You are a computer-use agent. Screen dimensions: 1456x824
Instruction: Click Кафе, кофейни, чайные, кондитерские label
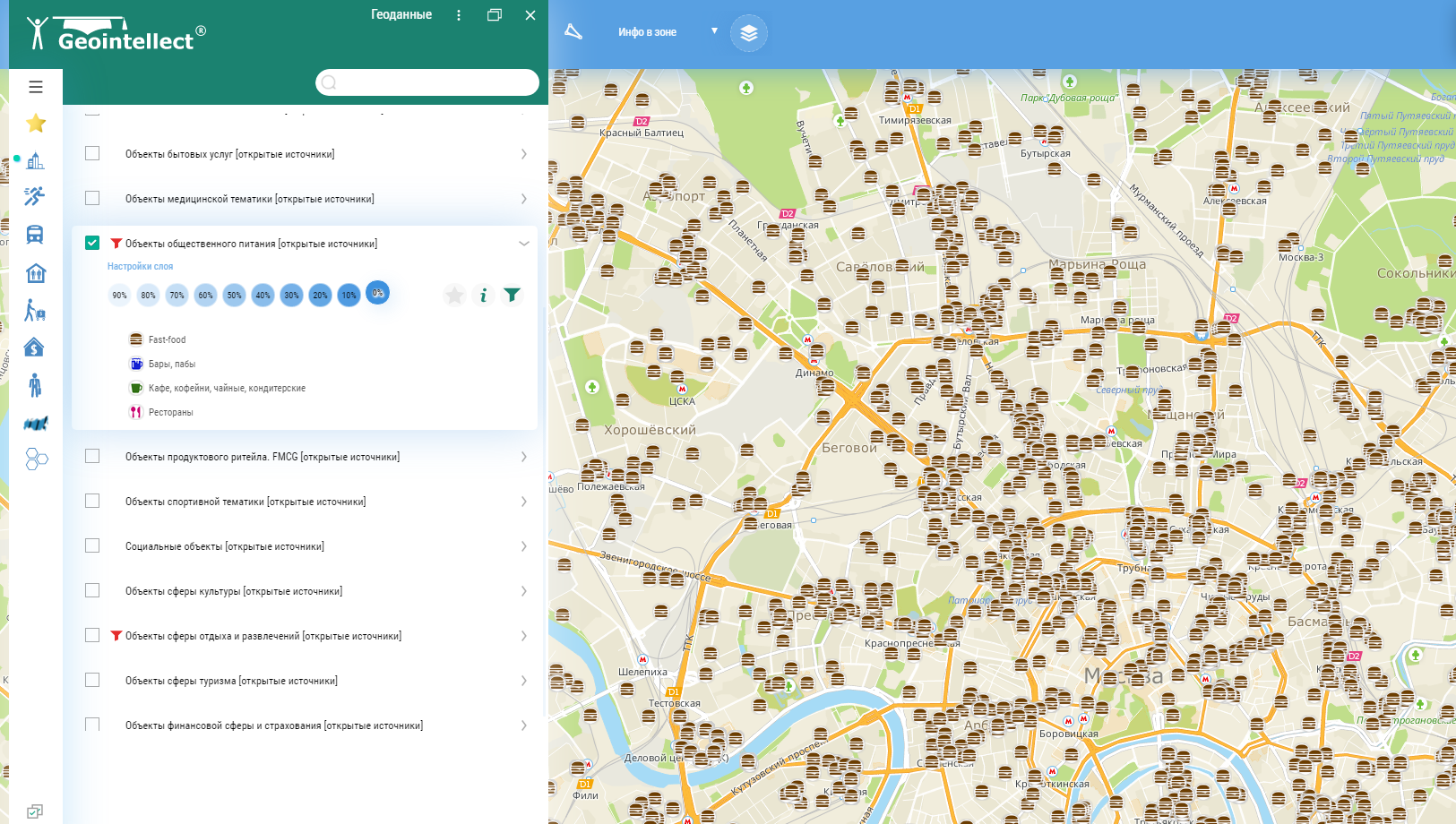pos(227,388)
